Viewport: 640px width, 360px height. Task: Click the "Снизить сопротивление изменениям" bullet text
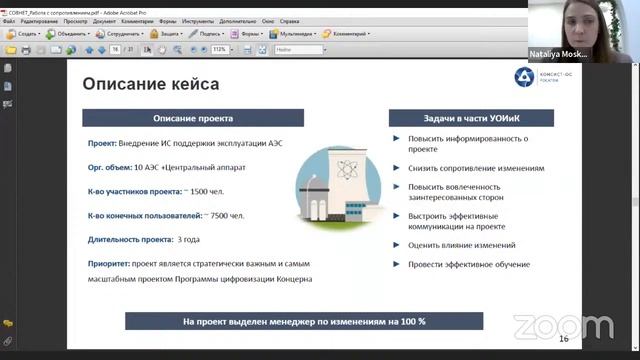pyautogui.click(x=476, y=168)
